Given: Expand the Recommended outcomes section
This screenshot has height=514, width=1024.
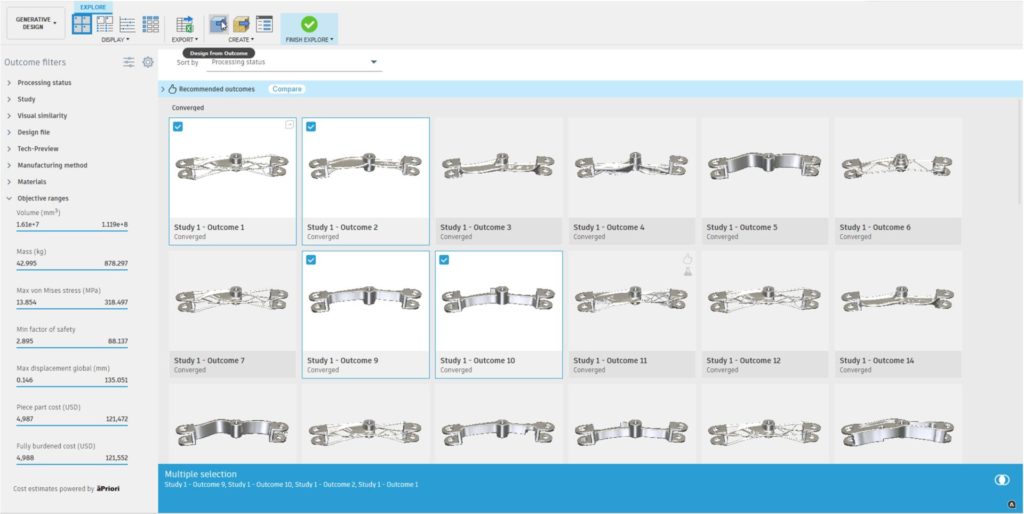Looking at the screenshot, I should tap(163, 89).
